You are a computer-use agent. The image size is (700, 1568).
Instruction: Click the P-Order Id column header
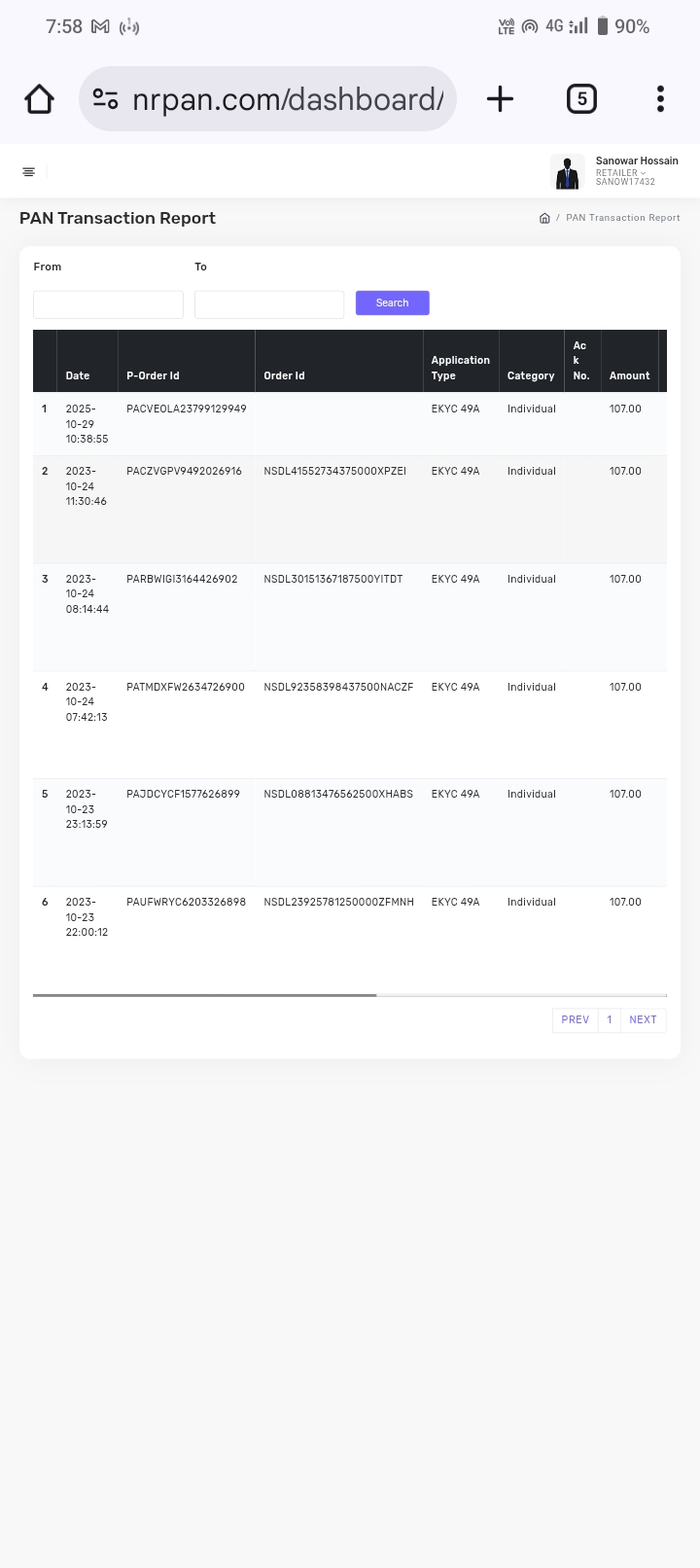tap(153, 375)
